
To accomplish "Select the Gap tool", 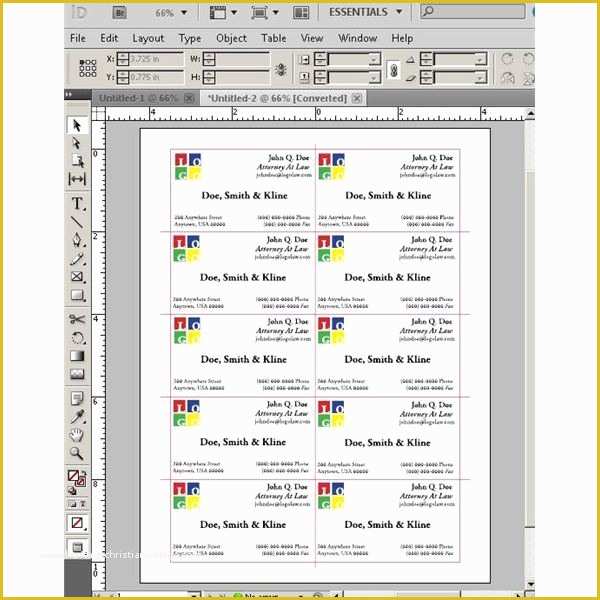I will [77, 179].
